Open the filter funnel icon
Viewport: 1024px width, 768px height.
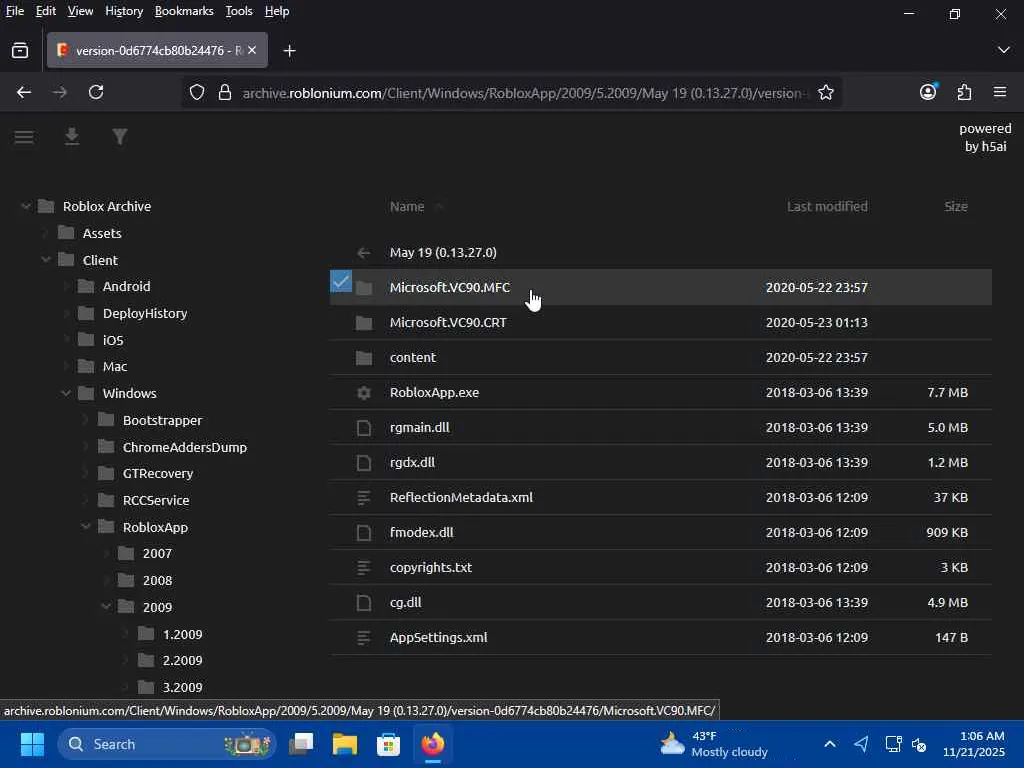click(120, 136)
